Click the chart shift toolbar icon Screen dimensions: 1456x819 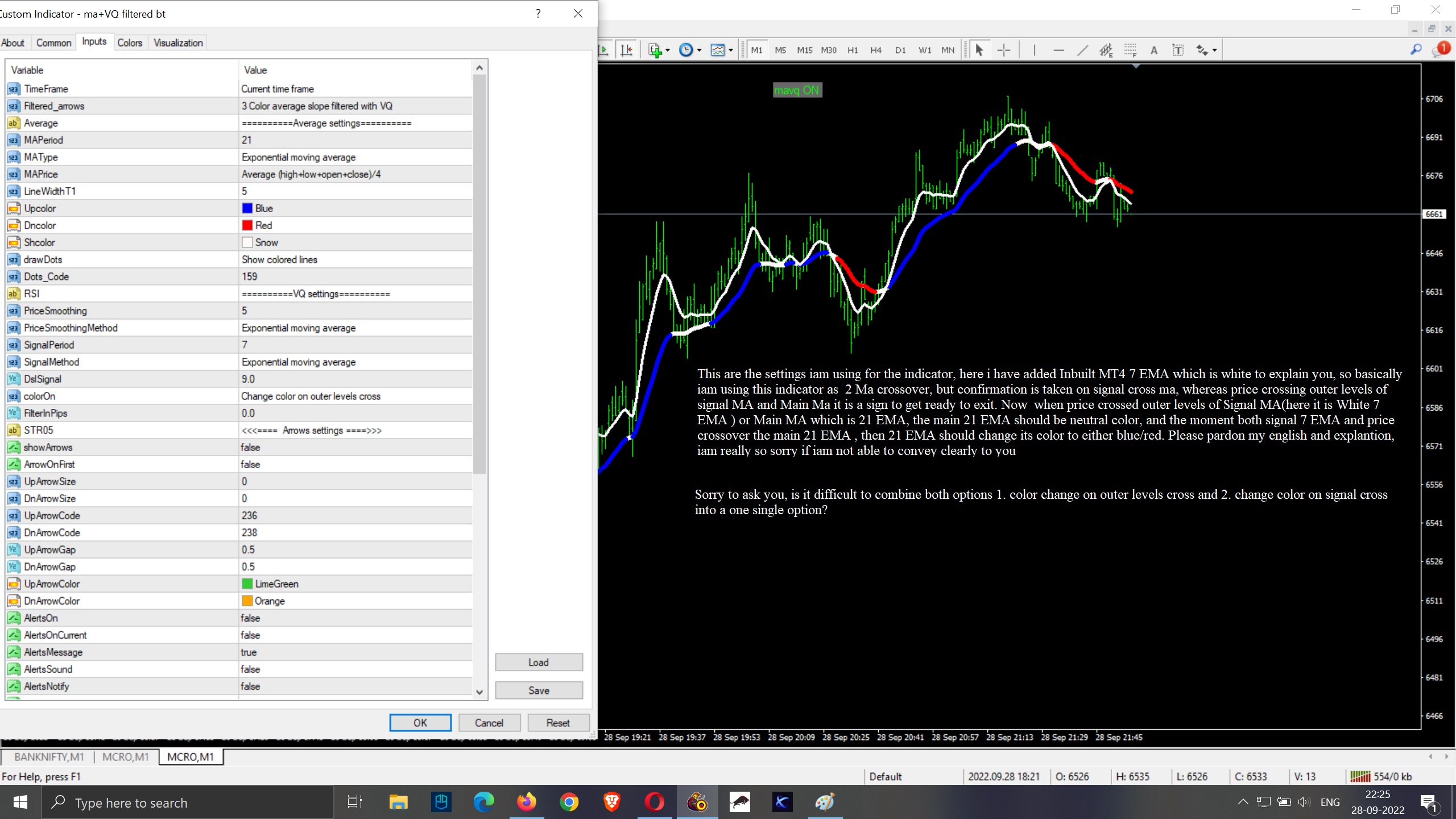pos(626,50)
